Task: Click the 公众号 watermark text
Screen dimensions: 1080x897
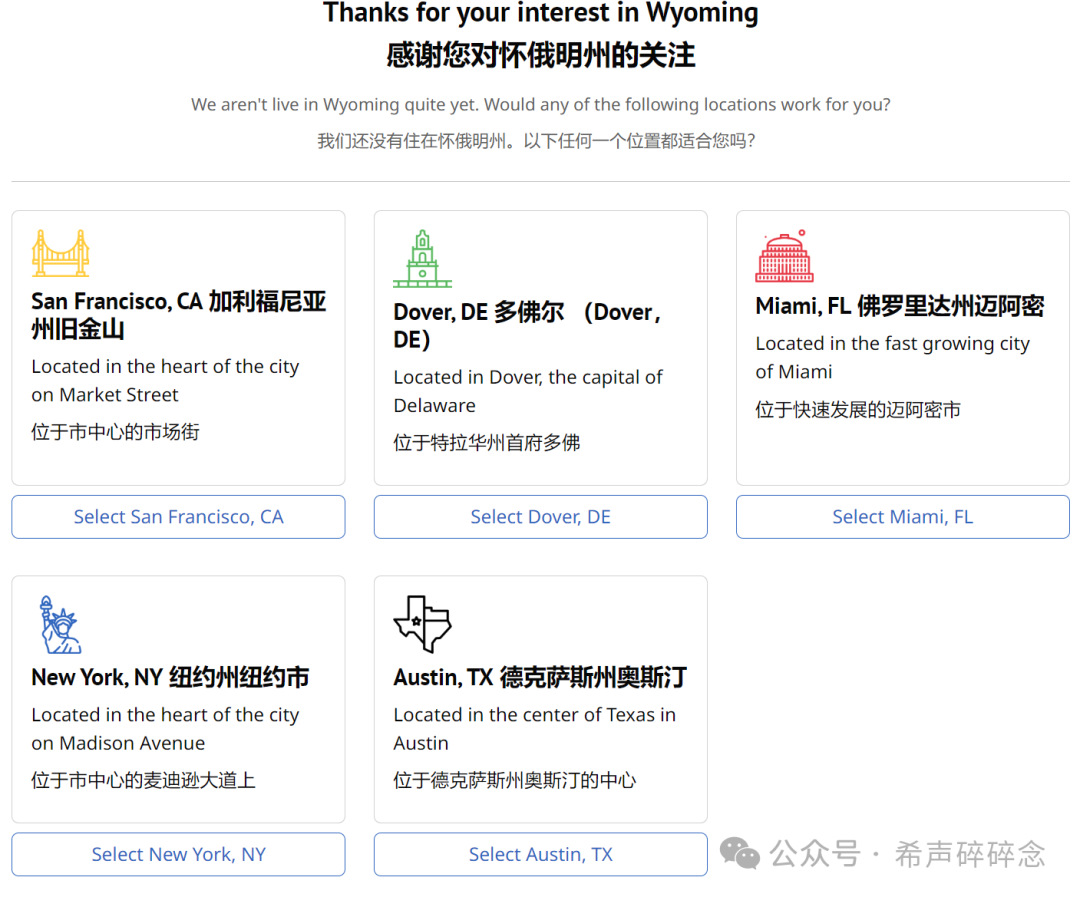Action: [815, 853]
